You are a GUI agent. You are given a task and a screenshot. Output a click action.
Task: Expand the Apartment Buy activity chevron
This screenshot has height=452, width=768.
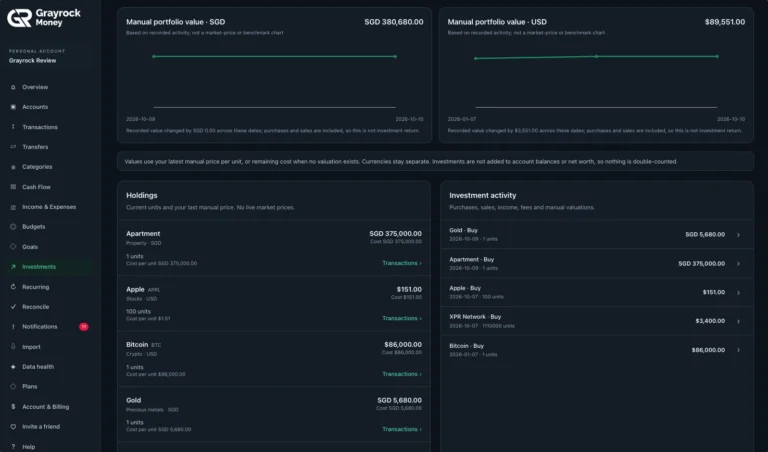tap(738, 264)
